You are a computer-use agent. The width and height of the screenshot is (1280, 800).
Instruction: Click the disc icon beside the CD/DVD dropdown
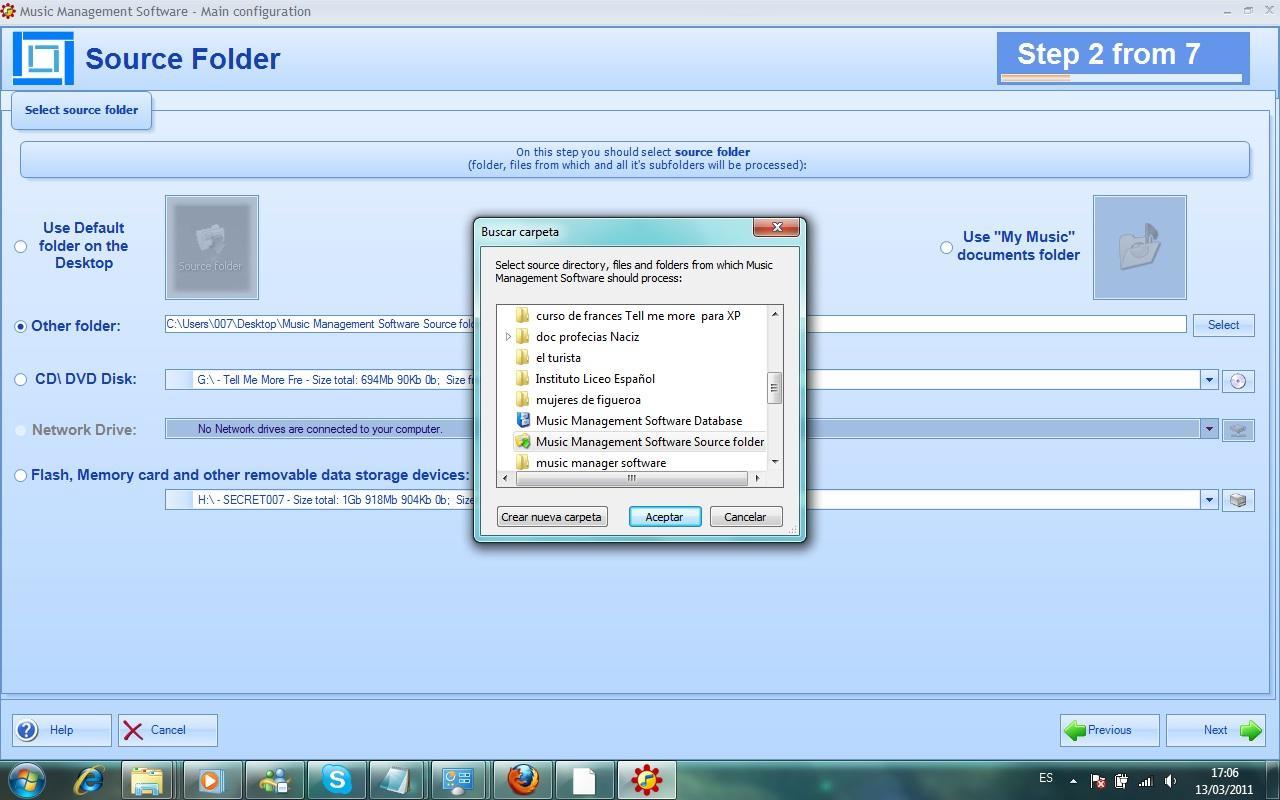1238,380
